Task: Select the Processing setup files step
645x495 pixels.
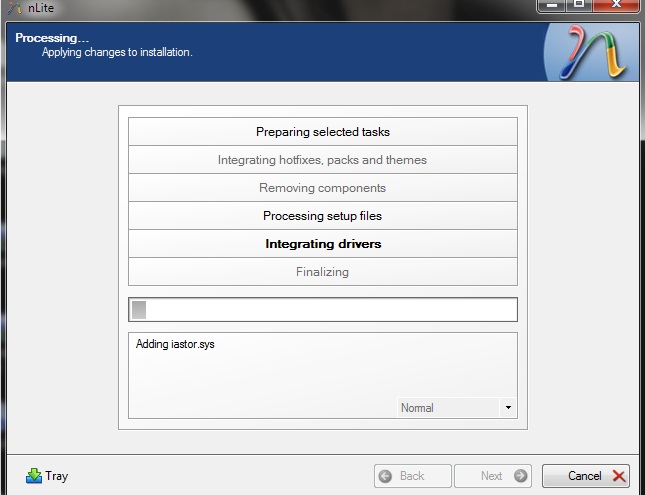Action: (322, 216)
